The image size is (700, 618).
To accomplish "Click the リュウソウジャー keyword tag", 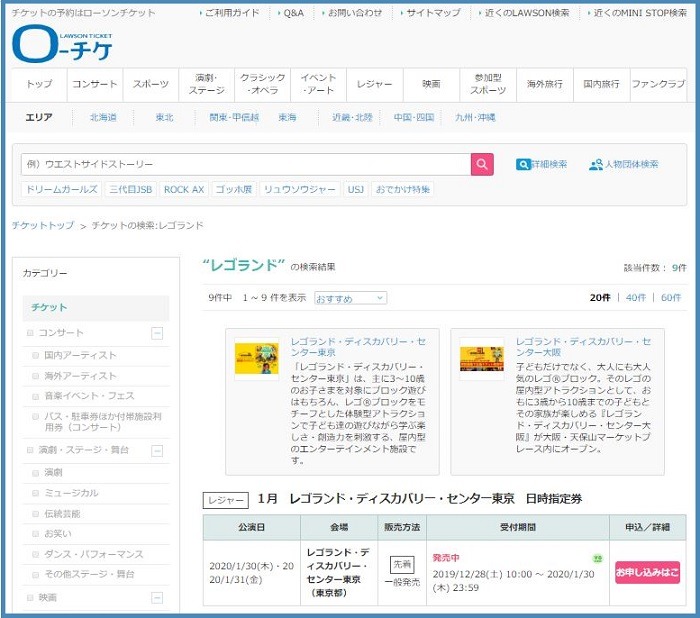I will point(300,189).
